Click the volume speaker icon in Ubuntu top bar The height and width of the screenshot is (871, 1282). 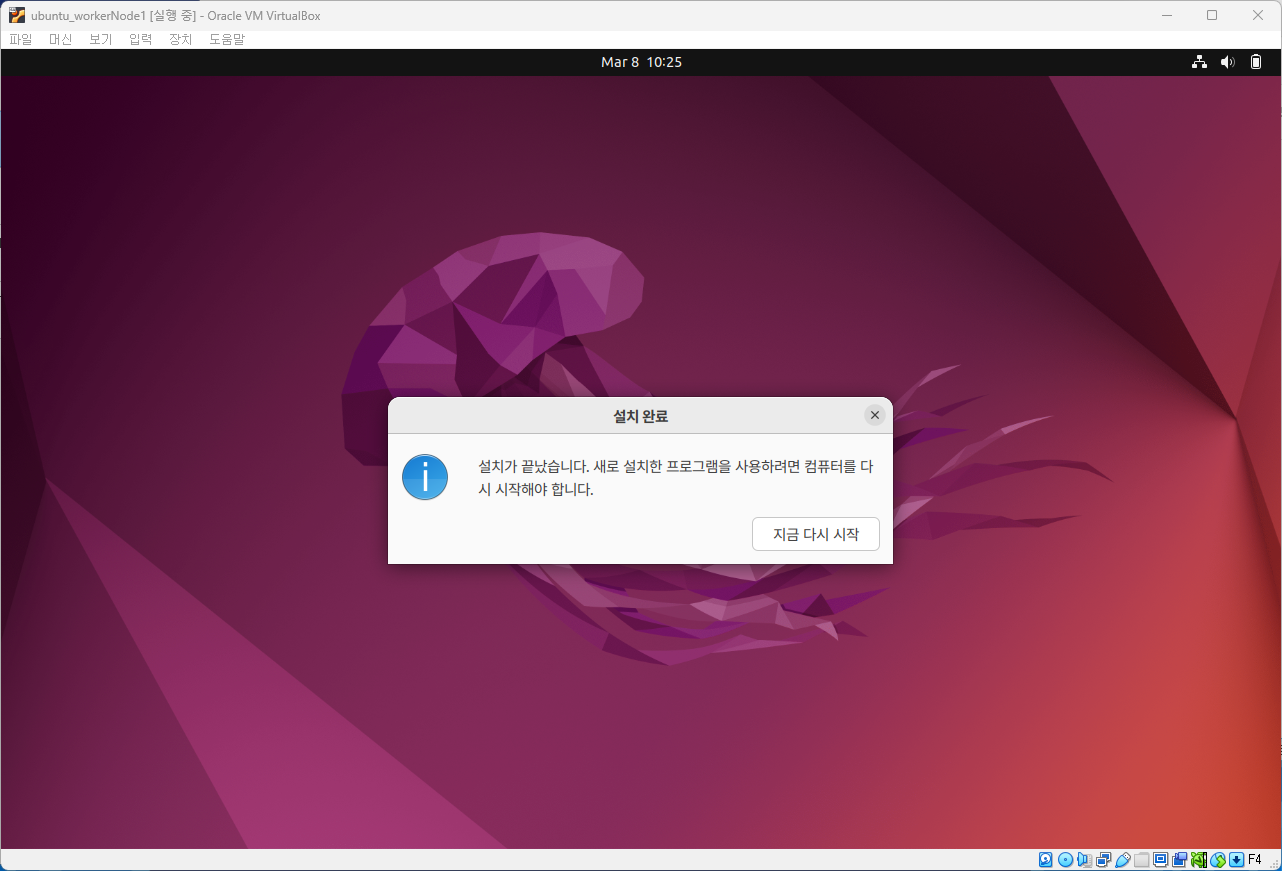[x=1227, y=62]
